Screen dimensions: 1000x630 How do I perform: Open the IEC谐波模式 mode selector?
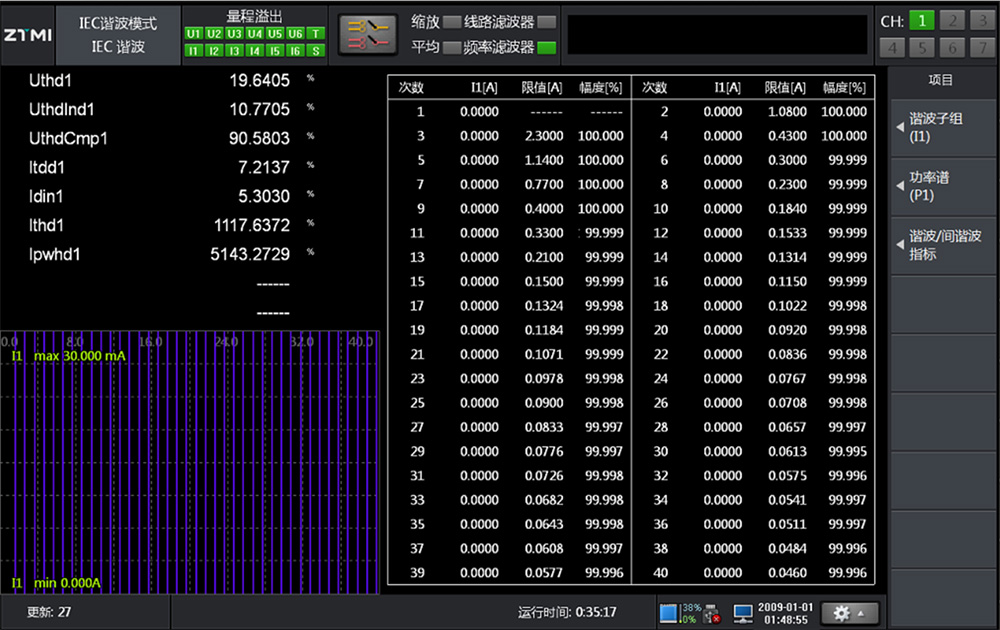118,35
